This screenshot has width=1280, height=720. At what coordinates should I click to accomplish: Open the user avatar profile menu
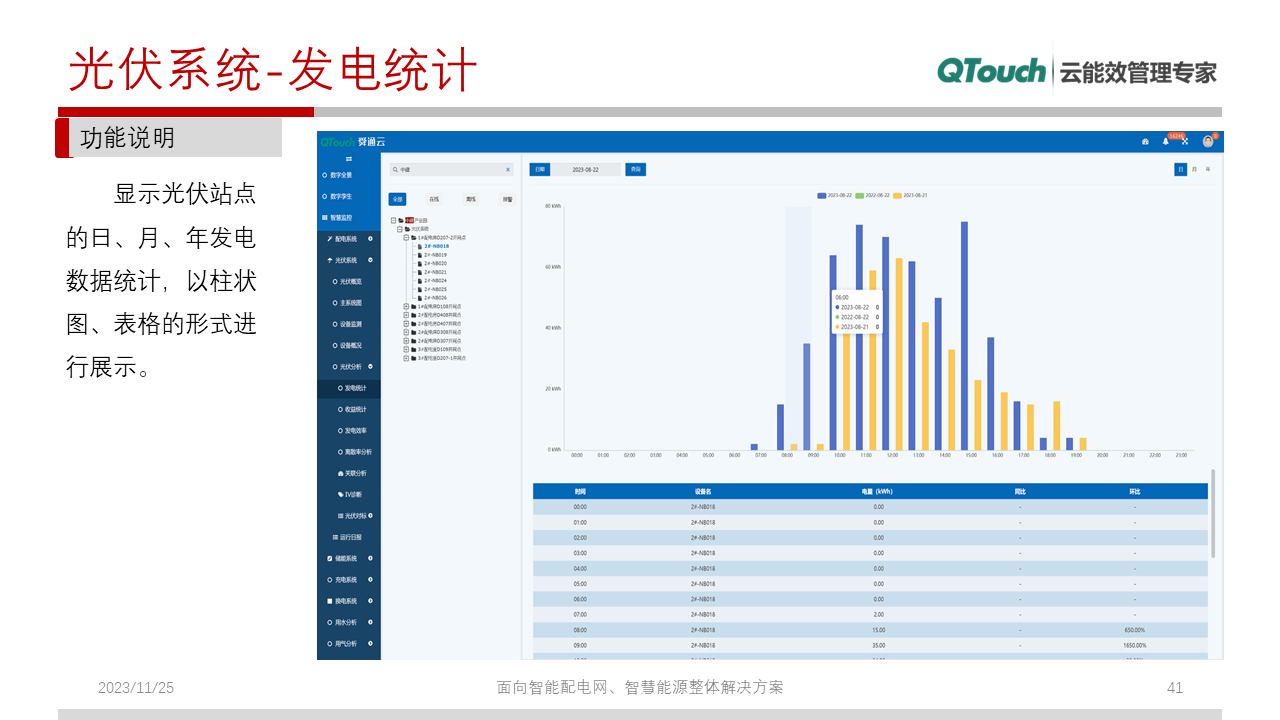click(x=1208, y=142)
